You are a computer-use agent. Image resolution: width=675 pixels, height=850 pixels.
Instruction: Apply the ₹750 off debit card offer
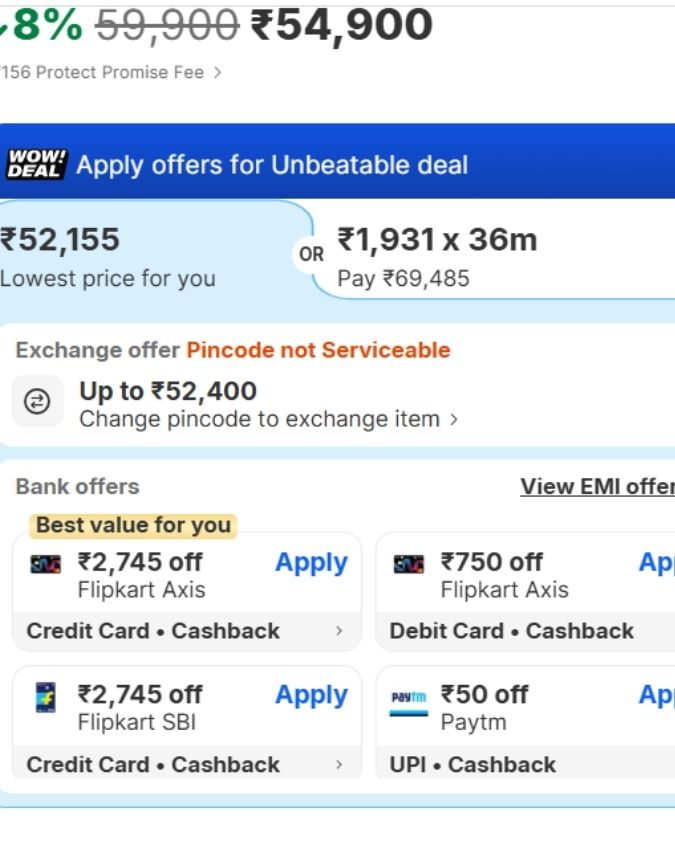656,563
